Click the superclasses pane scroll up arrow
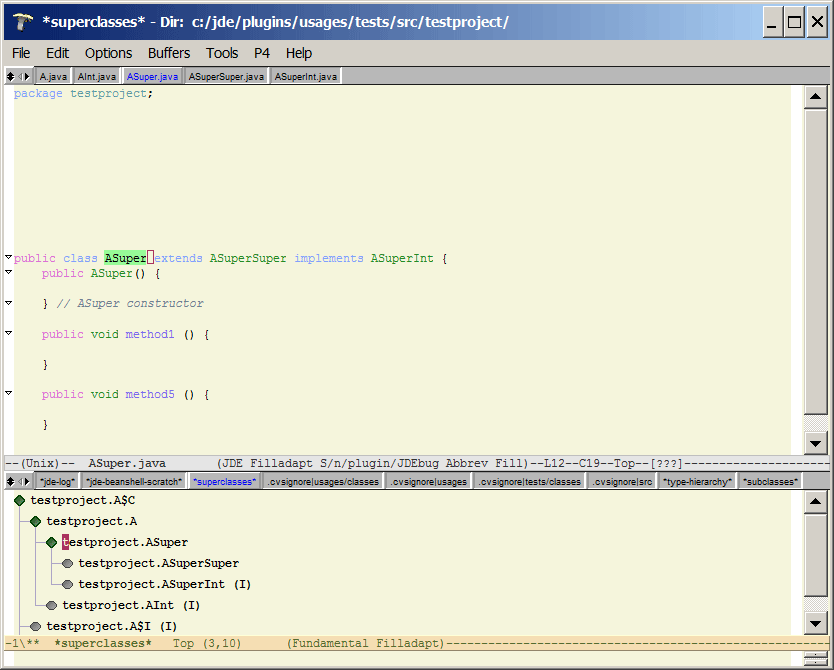 (x=815, y=500)
